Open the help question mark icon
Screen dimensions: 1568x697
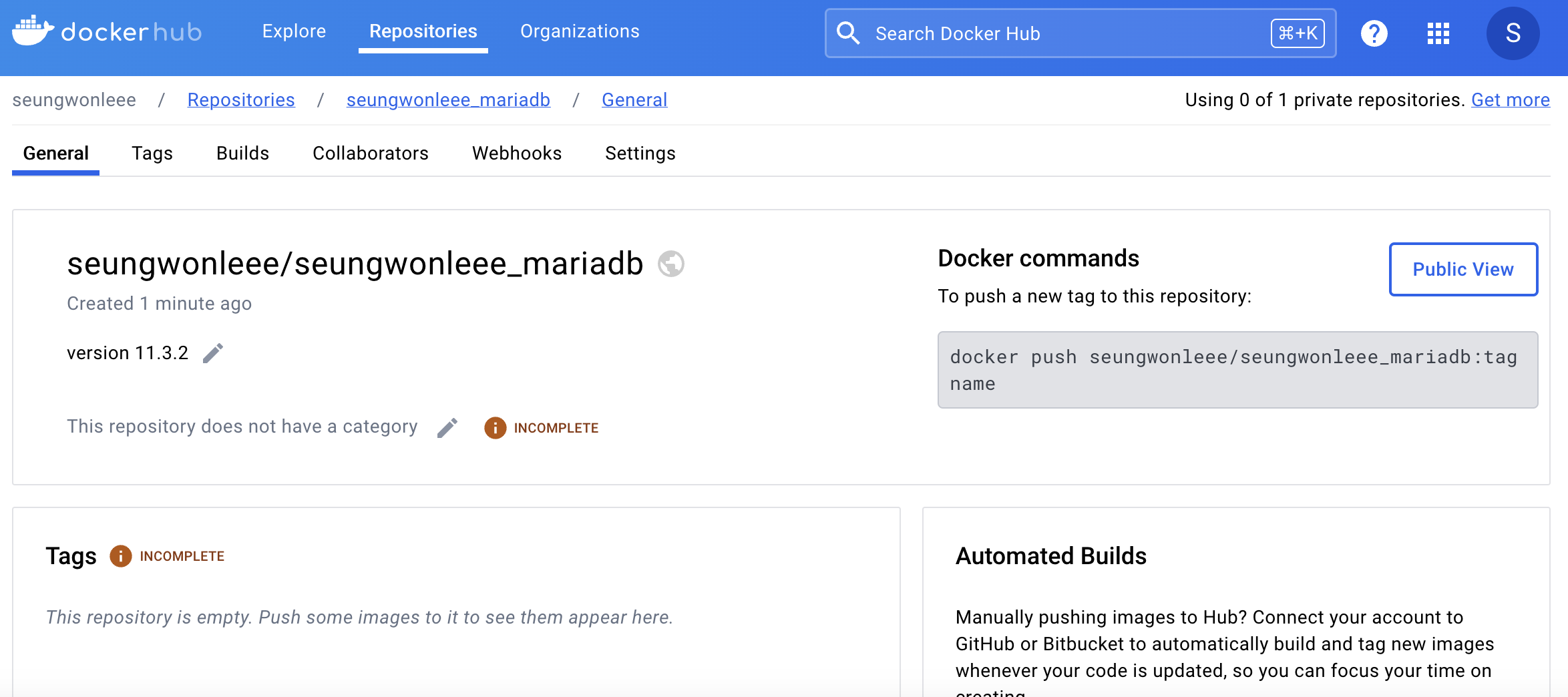tap(1374, 33)
